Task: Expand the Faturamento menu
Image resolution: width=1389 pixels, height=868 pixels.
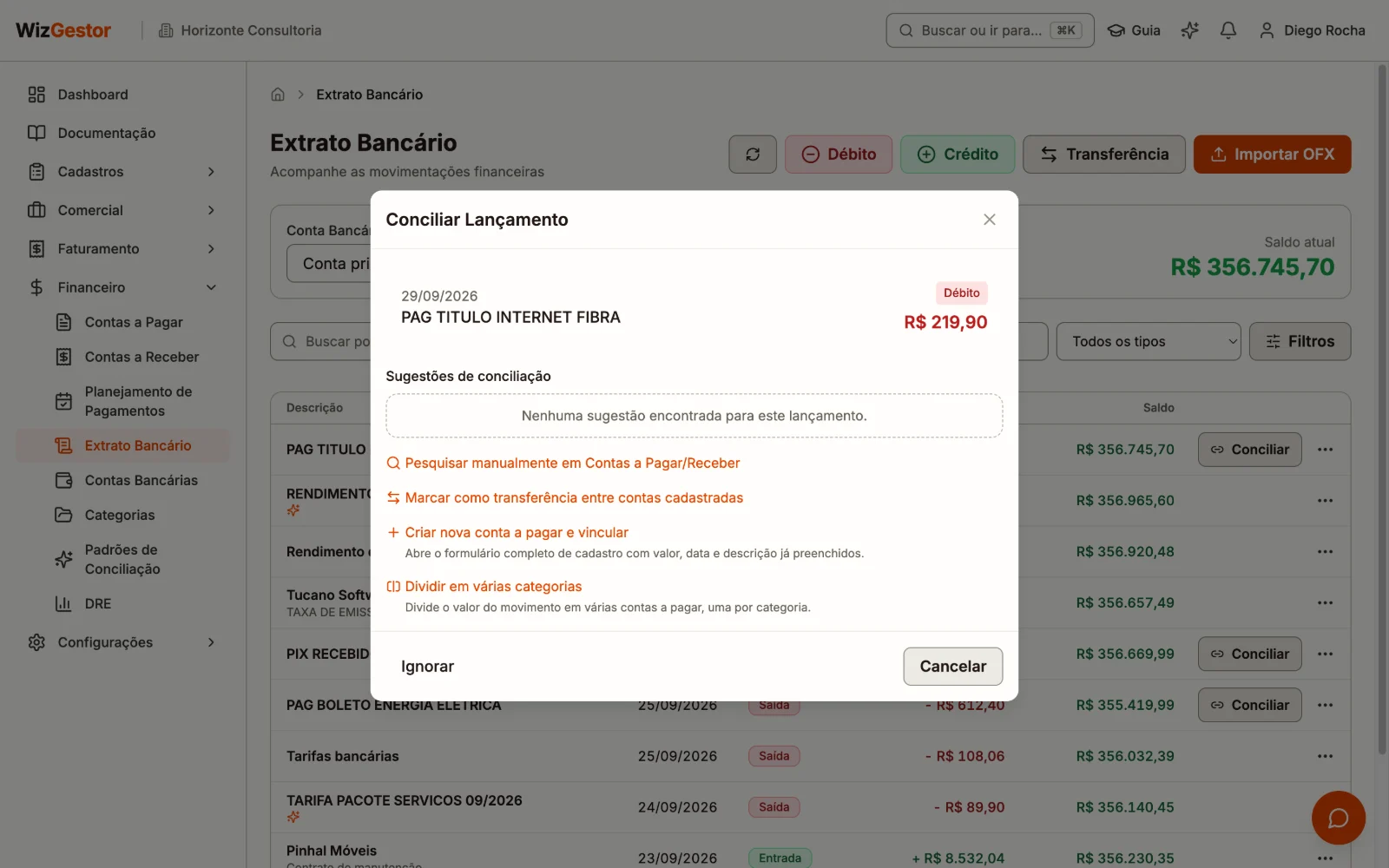Action: point(123,249)
